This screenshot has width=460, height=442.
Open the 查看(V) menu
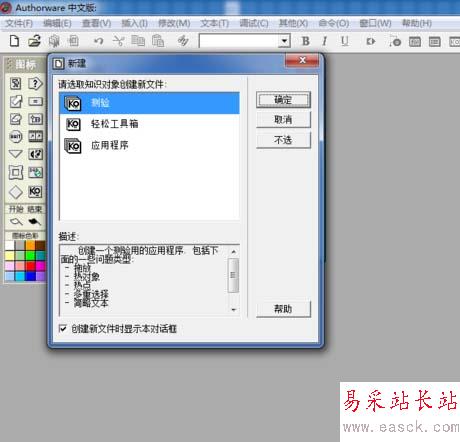(96, 23)
